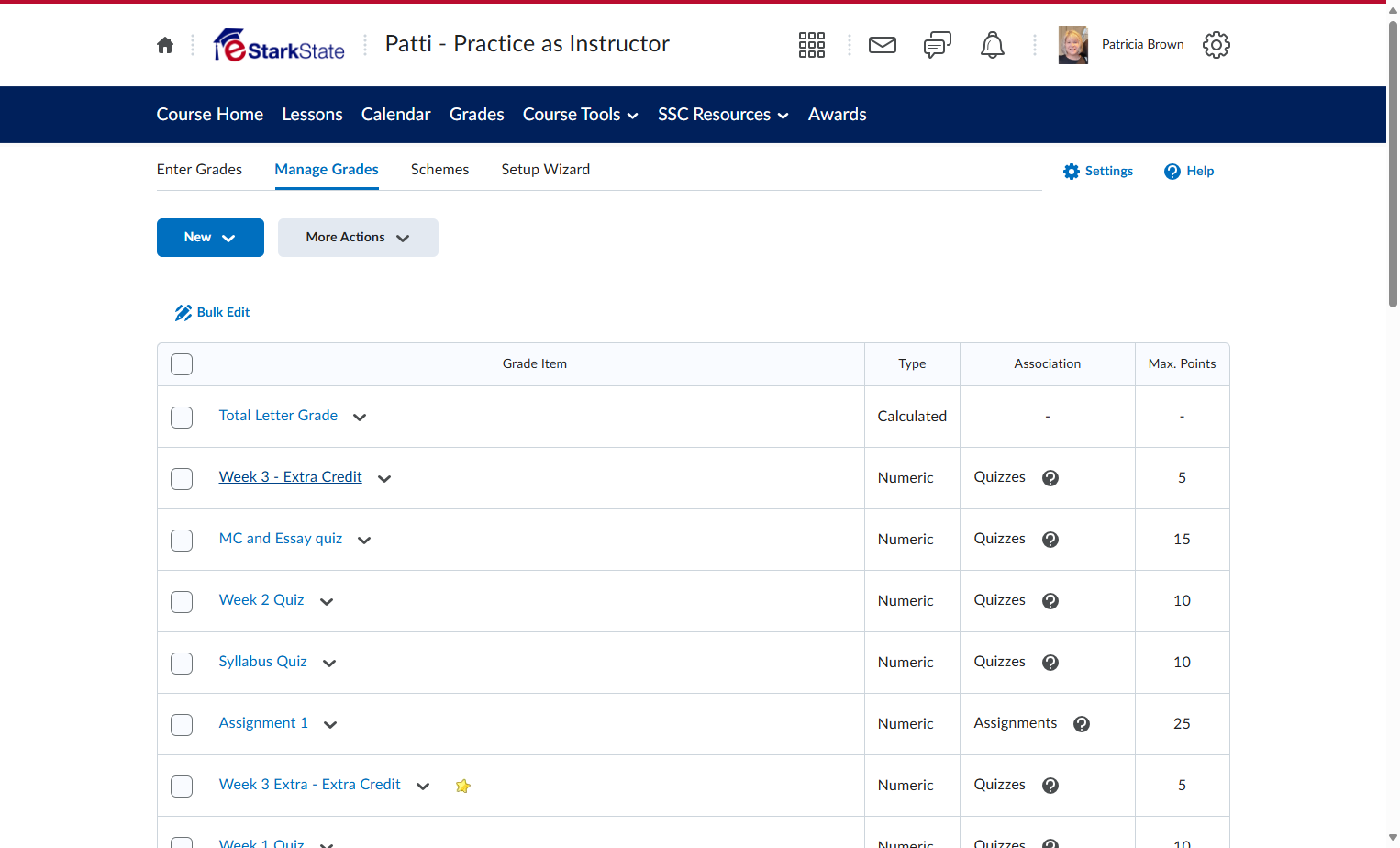This screenshot has height=848, width=1400.
Task: Open update alerts bell icon
Action: click(993, 45)
